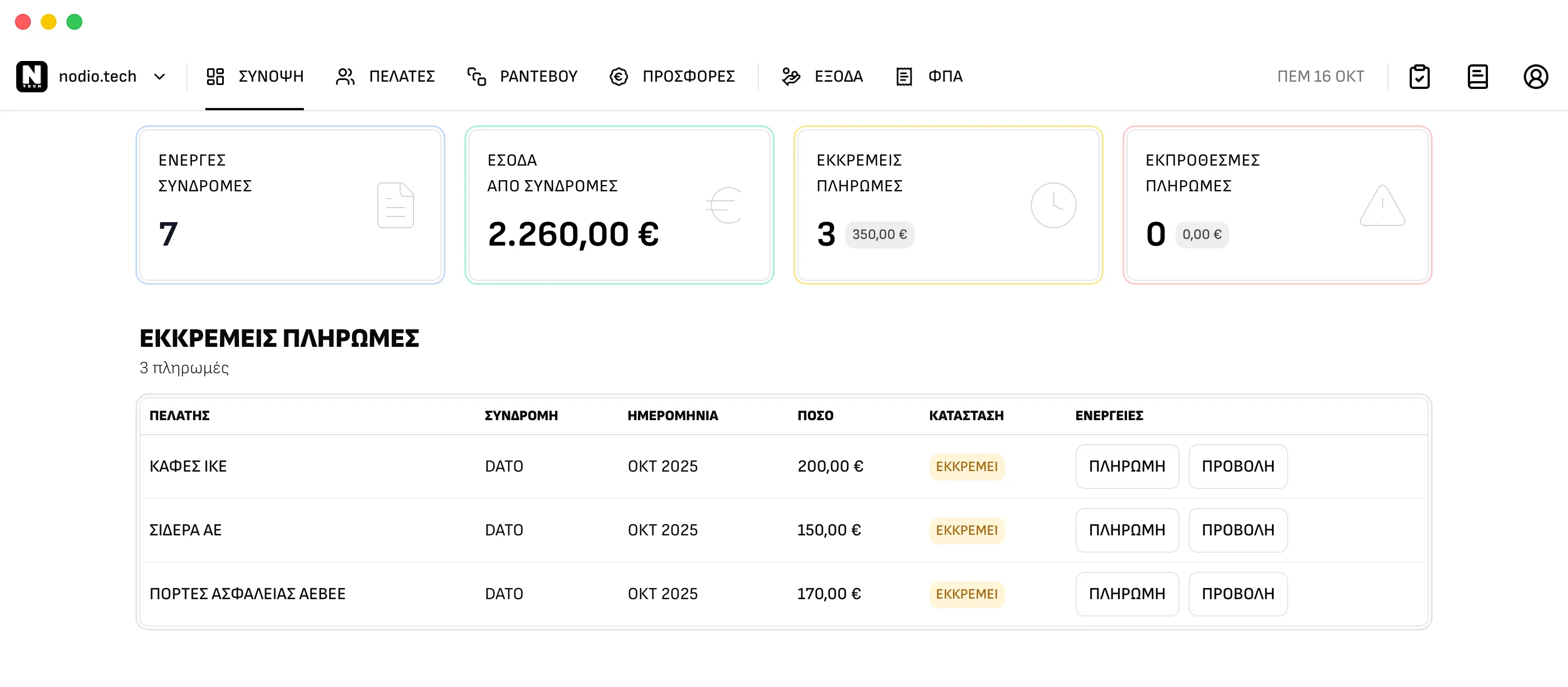The height and width of the screenshot is (687, 1568).
Task: Click the warning triangle in ΕΚΠΡΟΘΕΣΜΕΣ card
Action: [x=1382, y=205]
